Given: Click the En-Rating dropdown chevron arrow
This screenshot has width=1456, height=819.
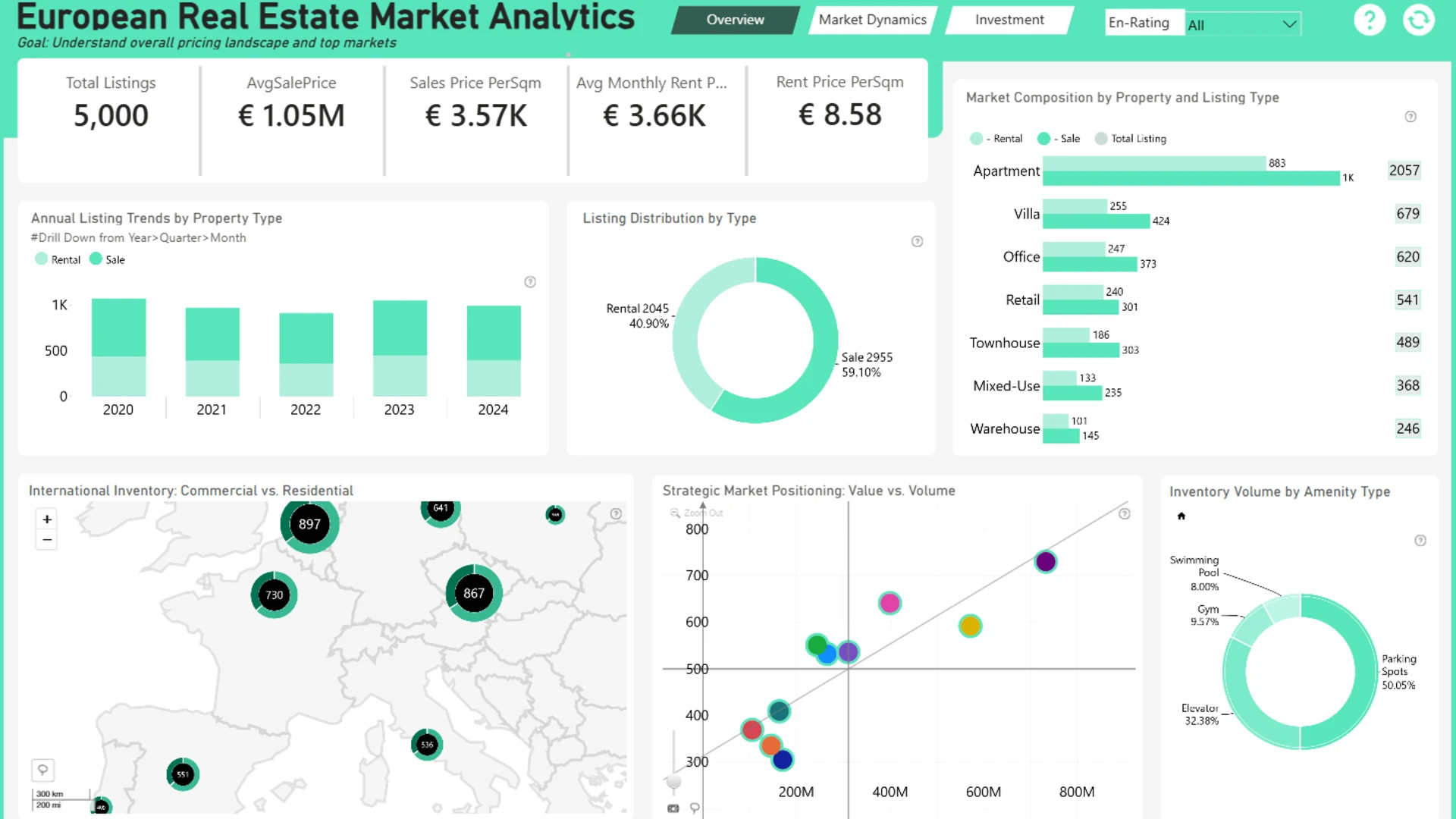Looking at the screenshot, I should (1288, 25).
